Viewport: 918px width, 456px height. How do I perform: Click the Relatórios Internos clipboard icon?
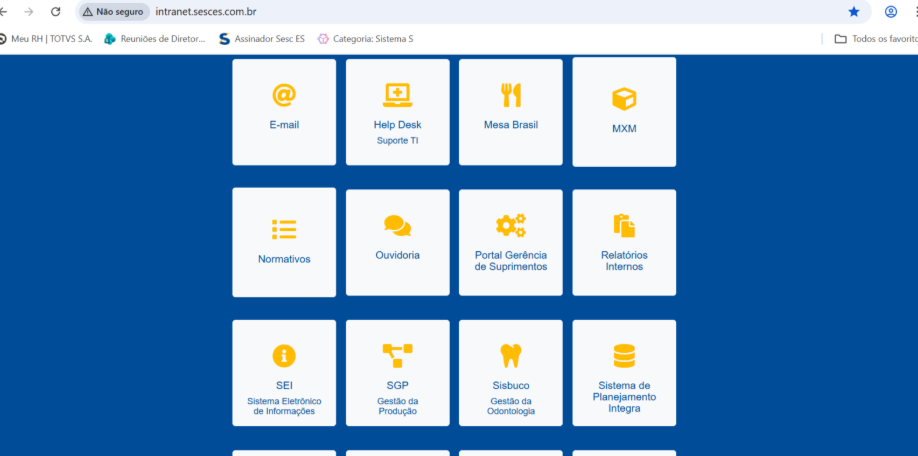coord(624,226)
